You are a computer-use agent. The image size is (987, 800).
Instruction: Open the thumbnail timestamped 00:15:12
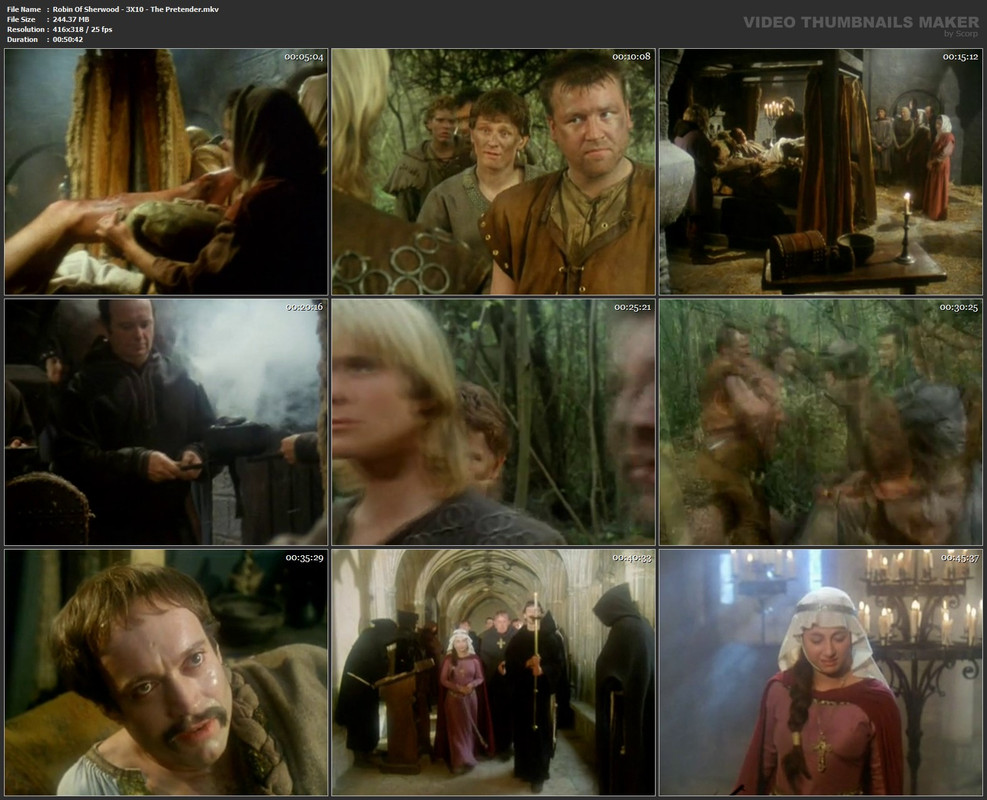[x=821, y=172]
